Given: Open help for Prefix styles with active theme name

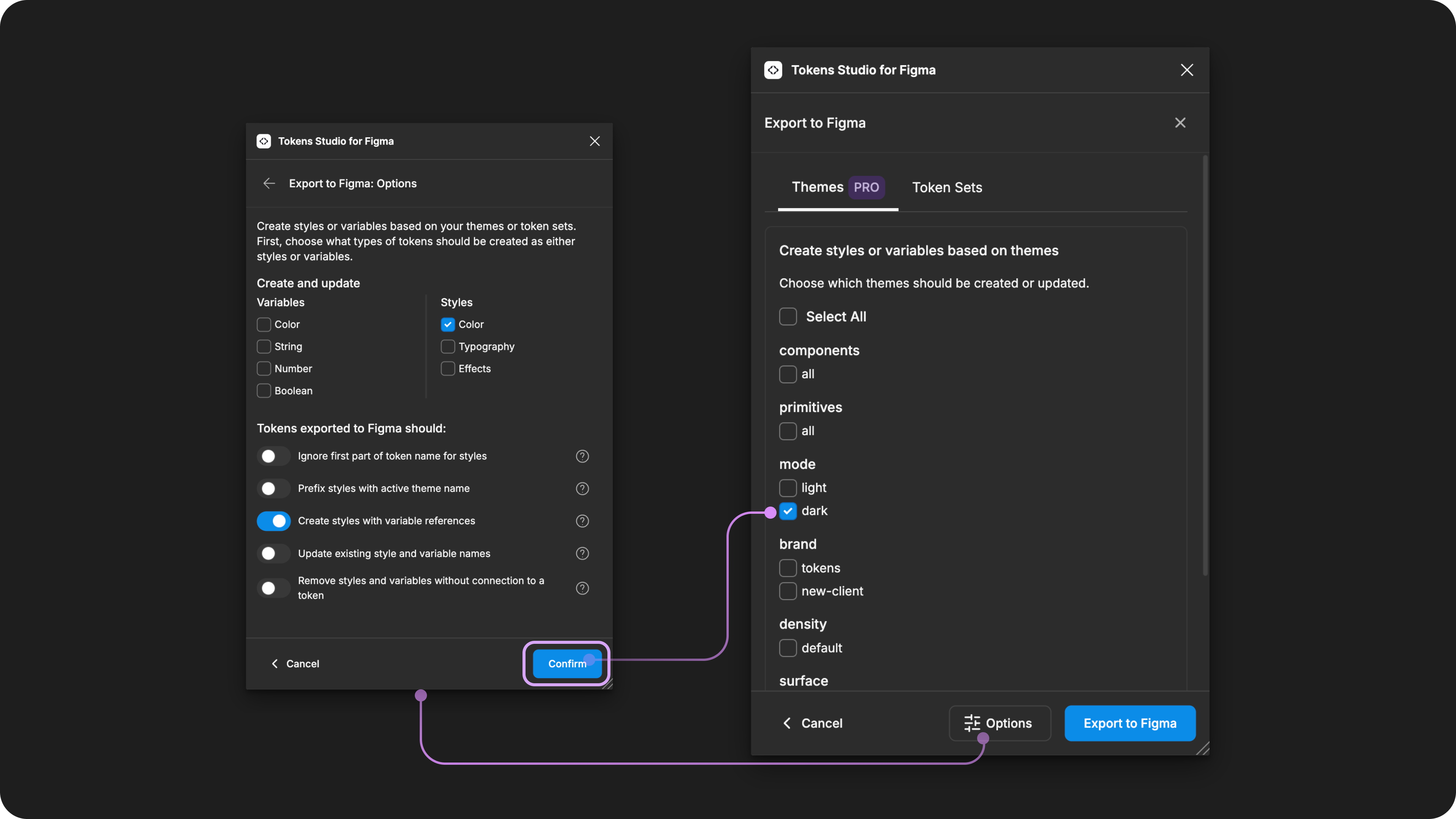Looking at the screenshot, I should (582, 488).
